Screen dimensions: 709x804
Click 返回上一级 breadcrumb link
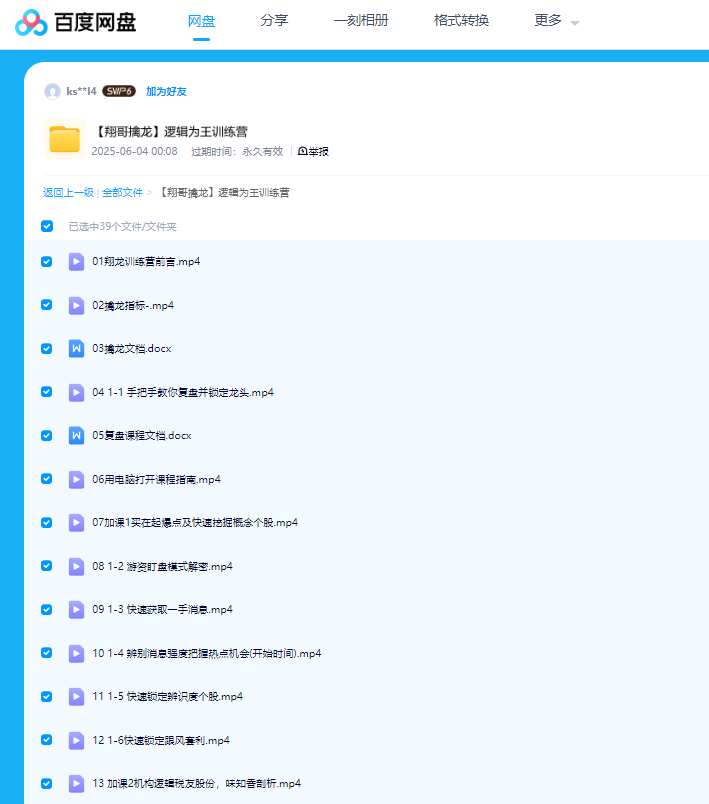(x=68, y=192)
